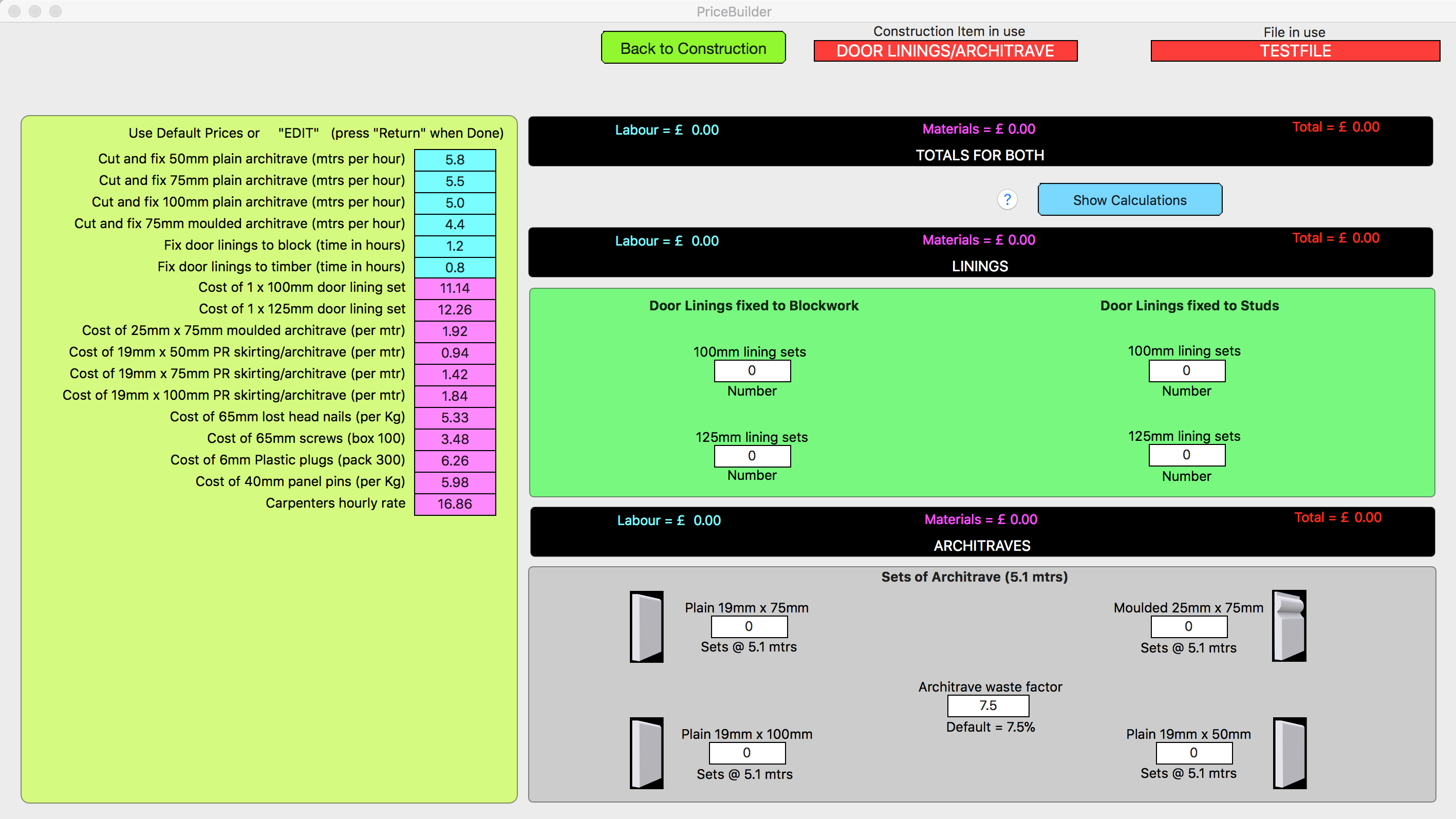The width and height of the screenshot is (1456, 819).
Task: Edit cost of 65mm screws box
Action: pos(455,439)
